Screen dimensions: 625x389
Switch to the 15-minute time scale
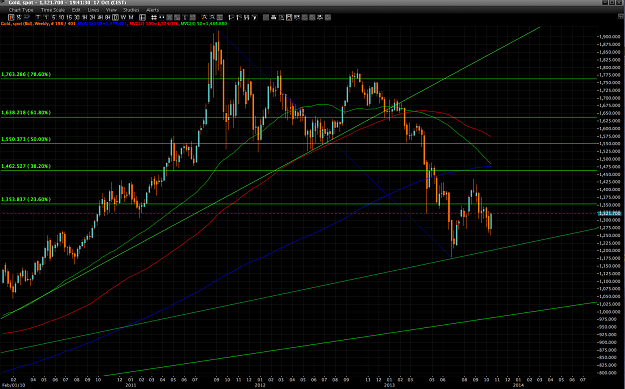click(69, 18)
